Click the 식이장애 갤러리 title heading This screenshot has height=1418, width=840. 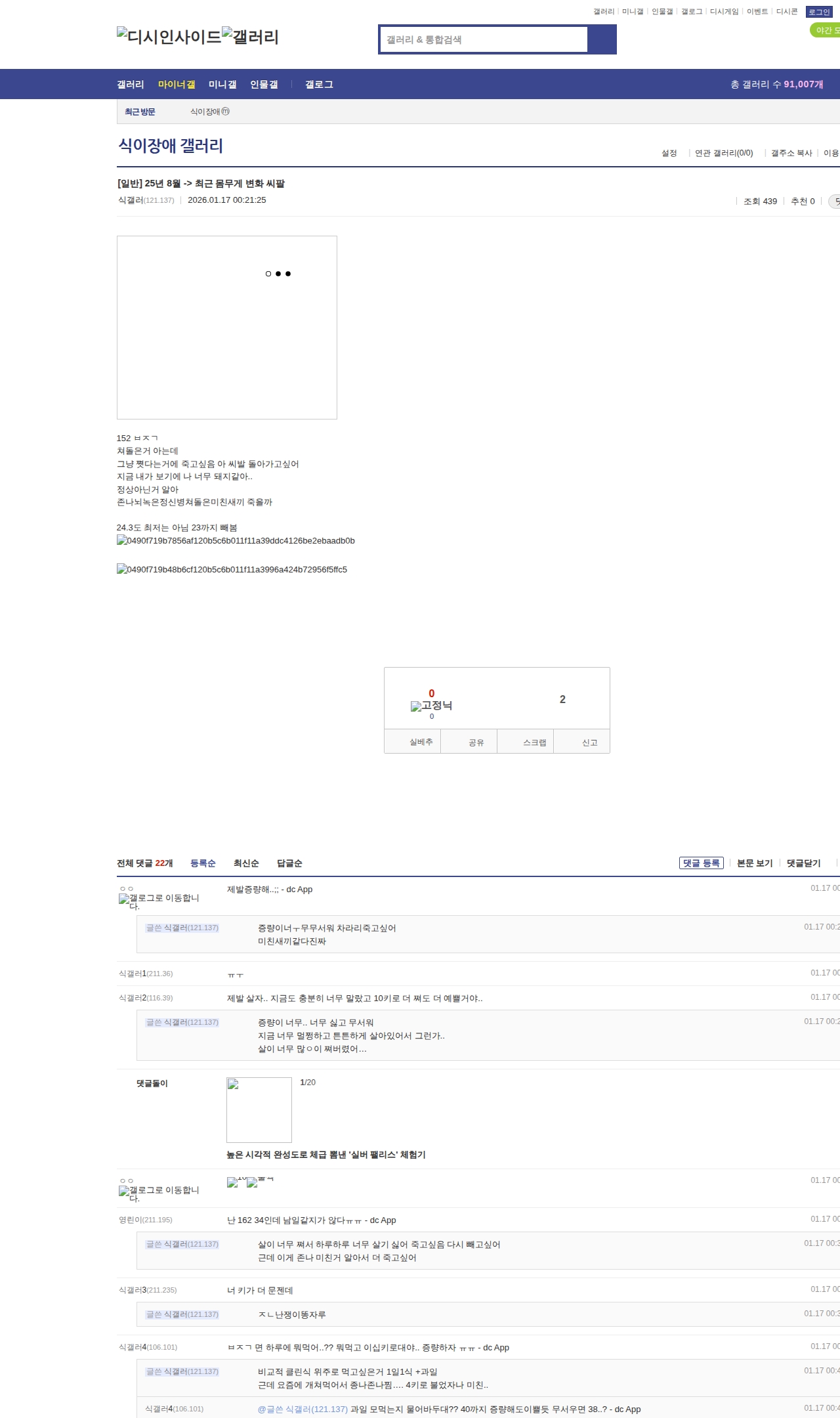[x=171, y=145]
